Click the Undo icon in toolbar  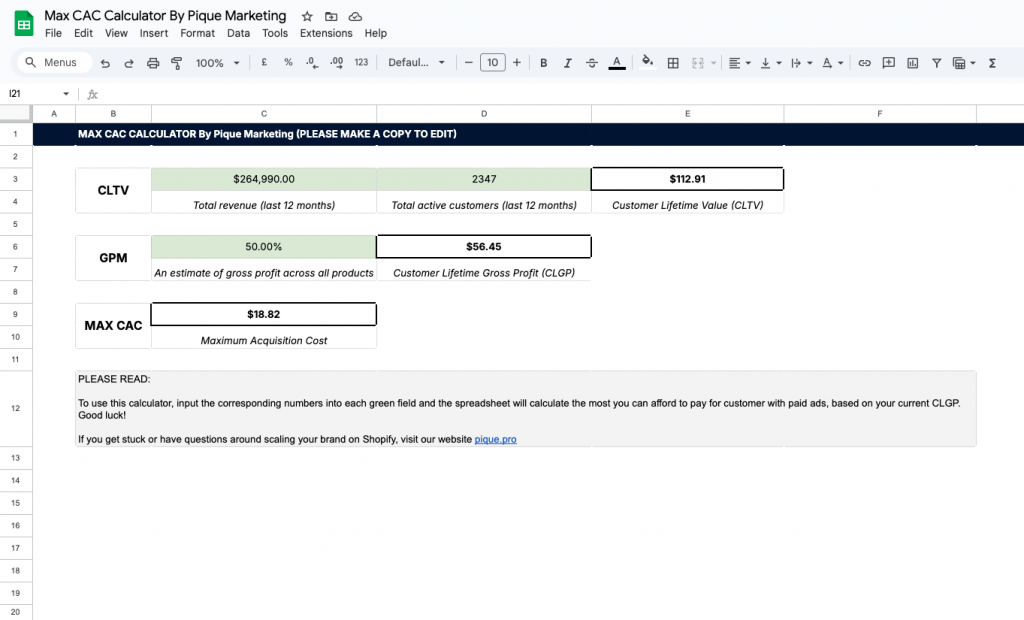click(x=105, y=63)
